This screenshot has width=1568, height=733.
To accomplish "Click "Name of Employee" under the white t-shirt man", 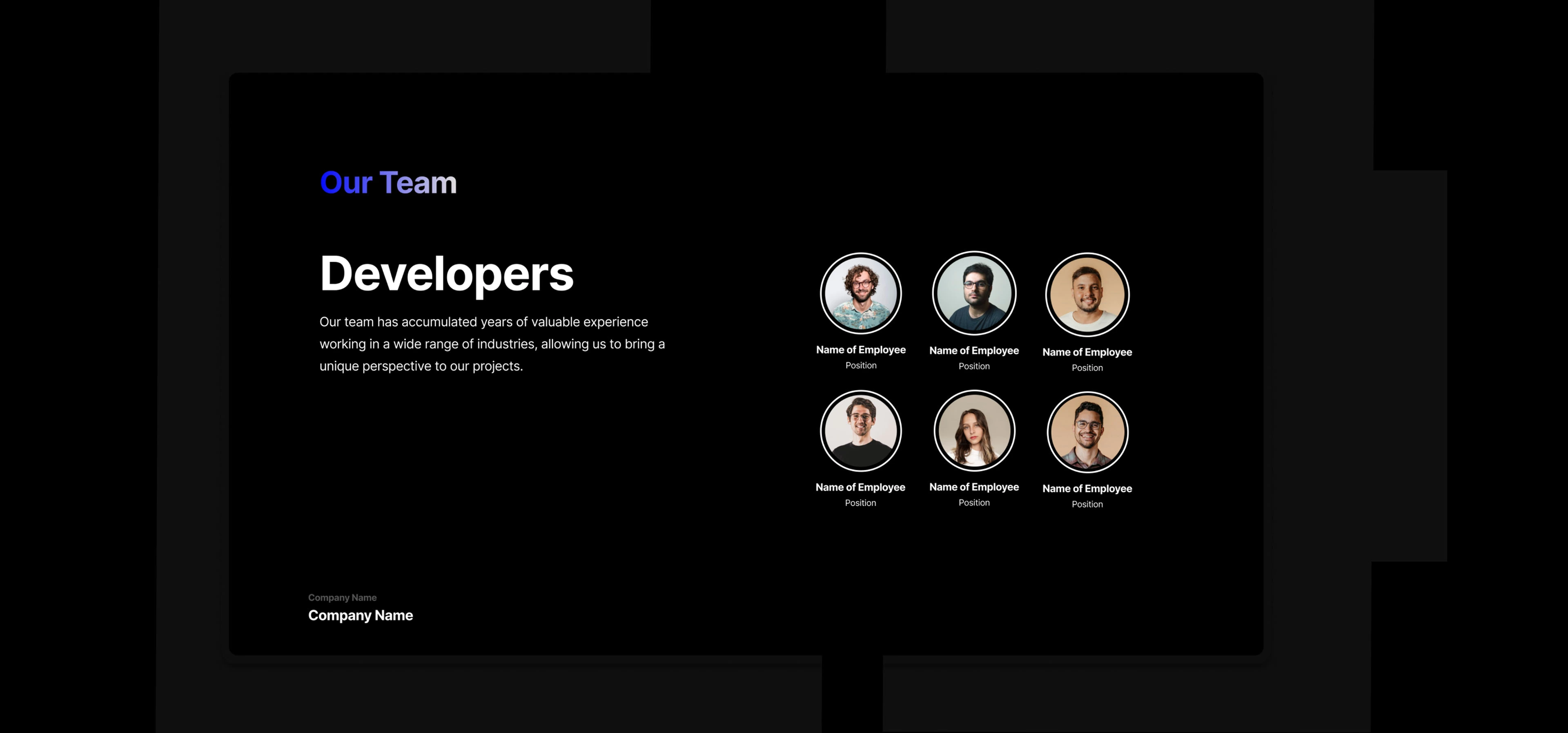I will pos(1087,352).
